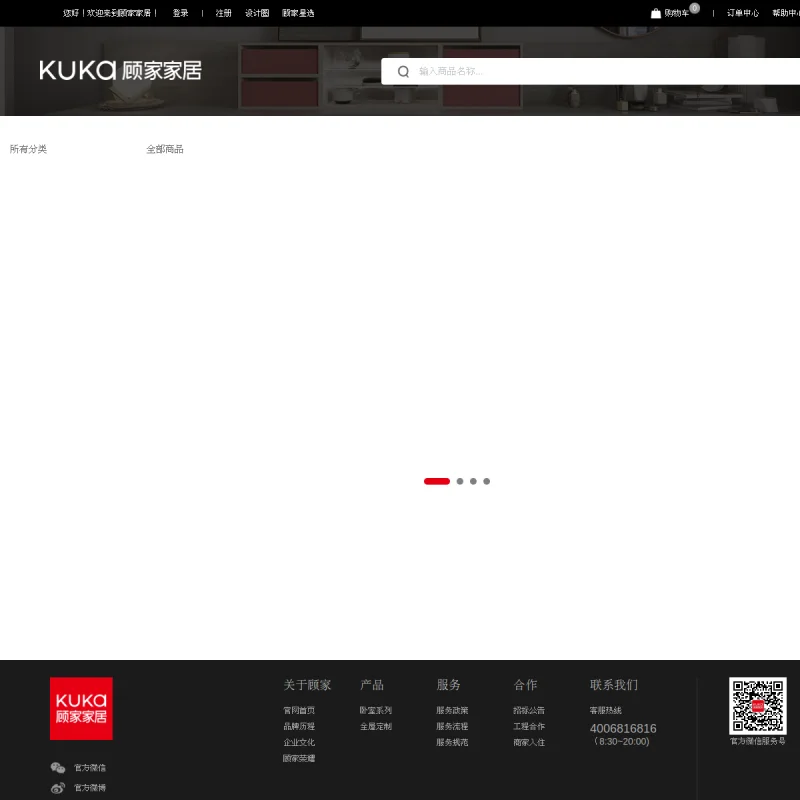Click the official WeChat QR code
Screen dimensions: 800x800
758,706
